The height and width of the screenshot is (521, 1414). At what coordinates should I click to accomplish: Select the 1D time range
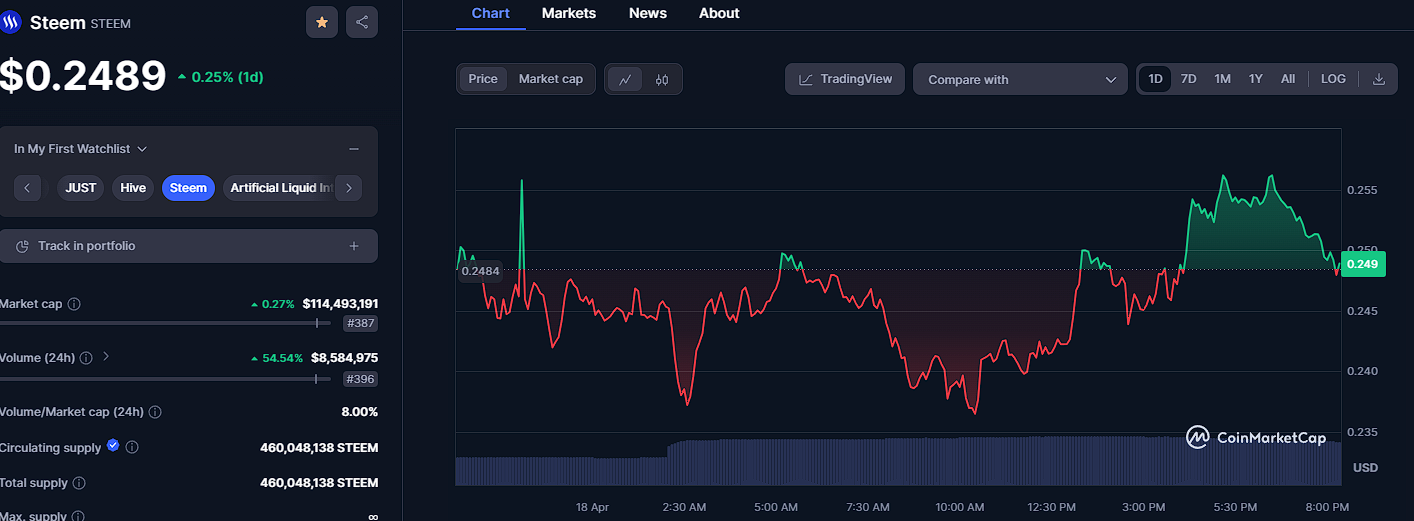(x=1155, y=79)
